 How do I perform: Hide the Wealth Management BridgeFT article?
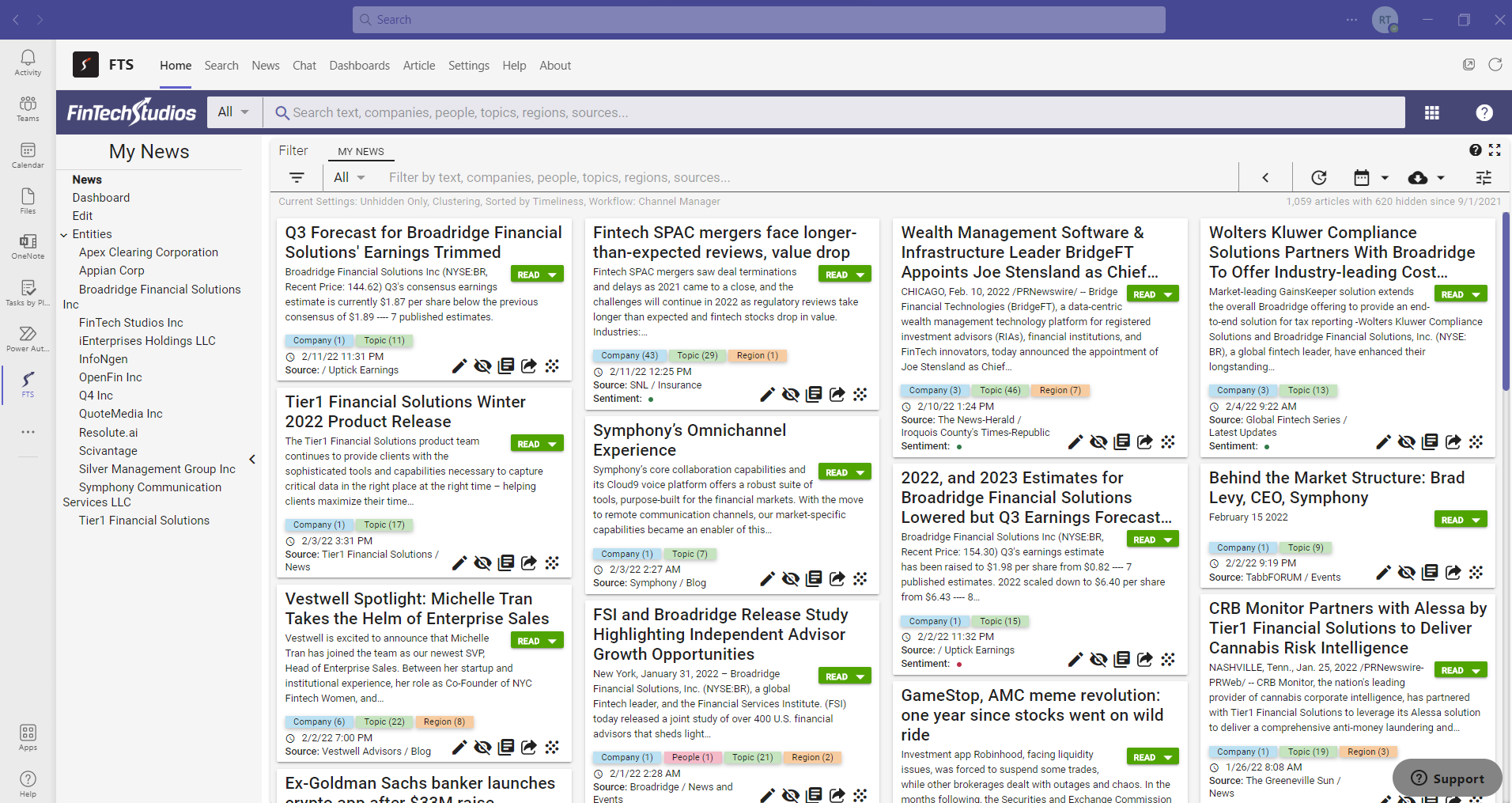(x=1098, y=441)
